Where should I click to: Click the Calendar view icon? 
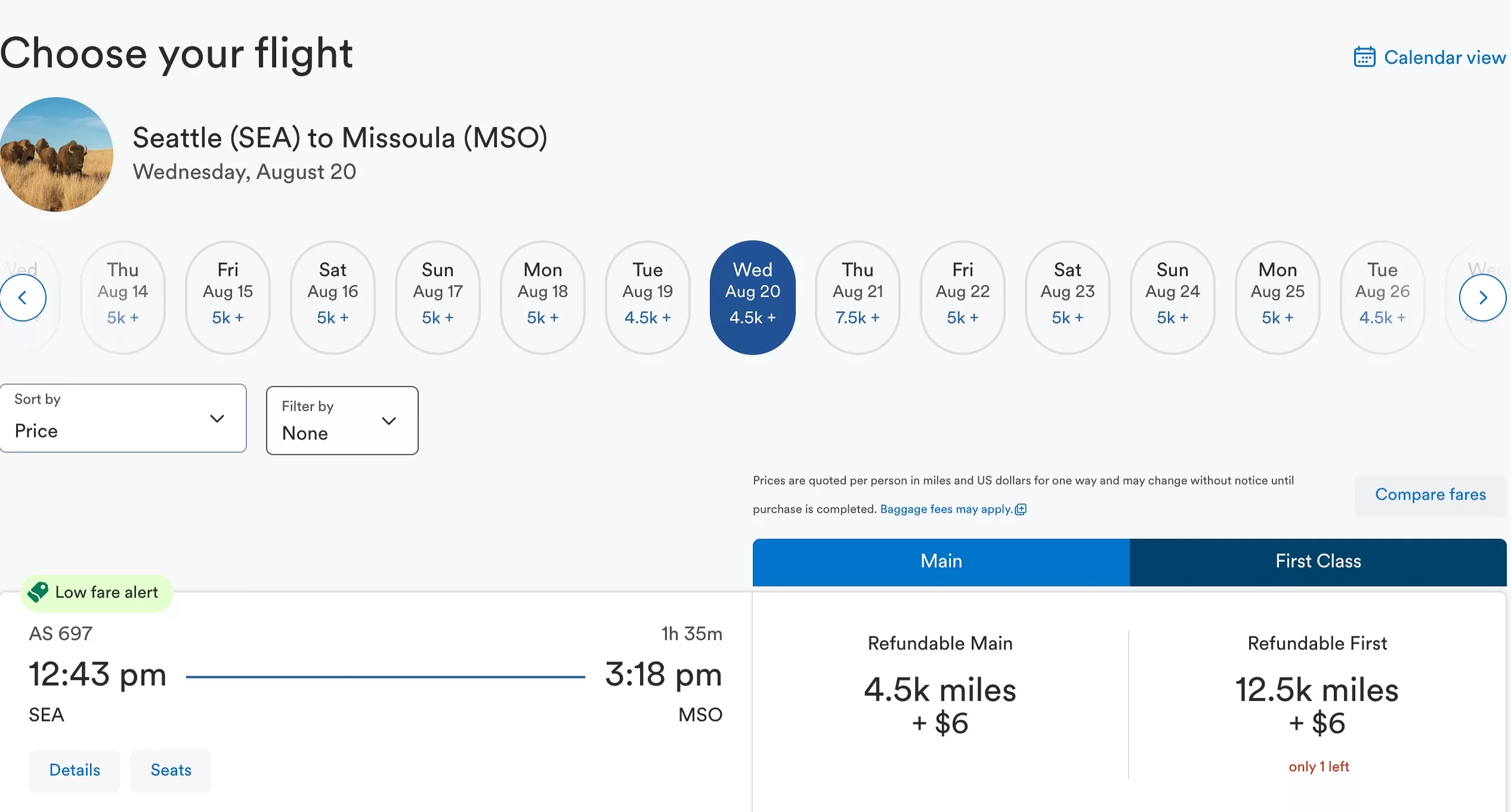pos(1364,57)
